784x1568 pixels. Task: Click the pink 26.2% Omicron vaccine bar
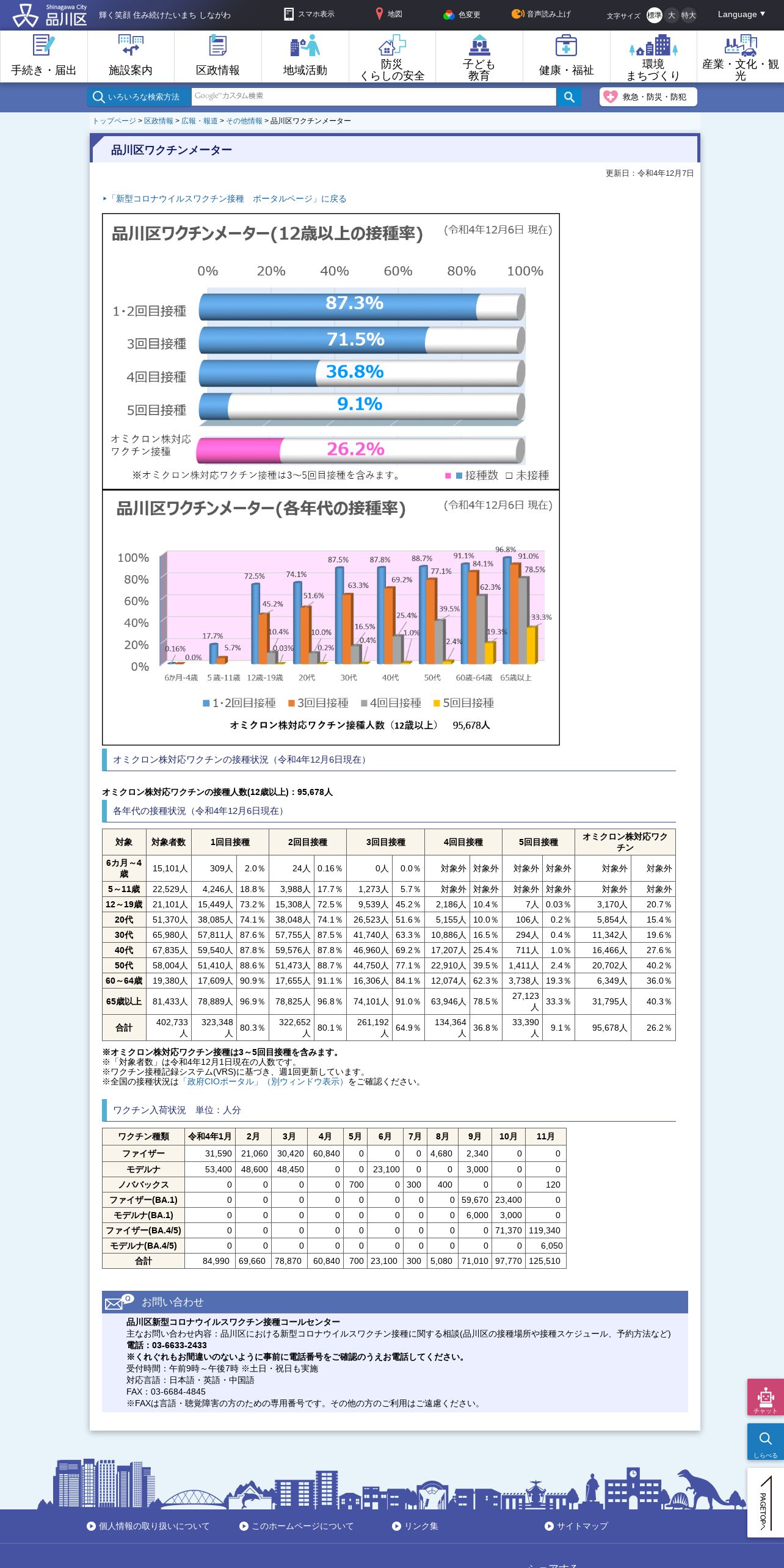tap(360, 451)
